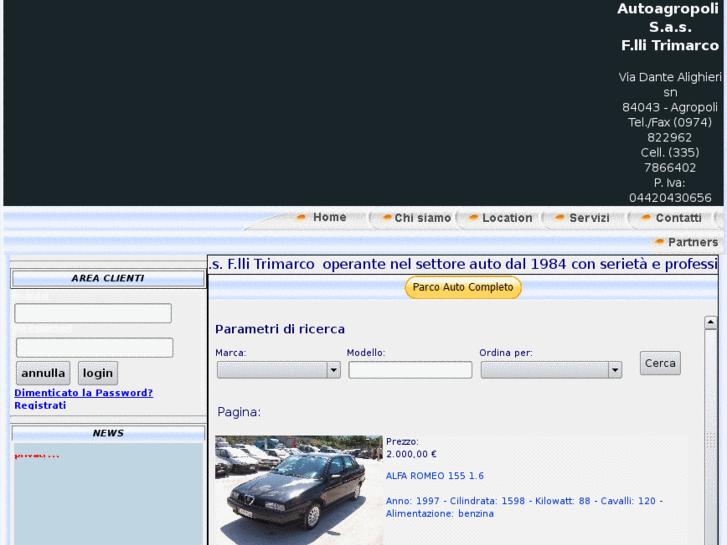Click the annulla button

pyautogui.click(x=43, y=373)
